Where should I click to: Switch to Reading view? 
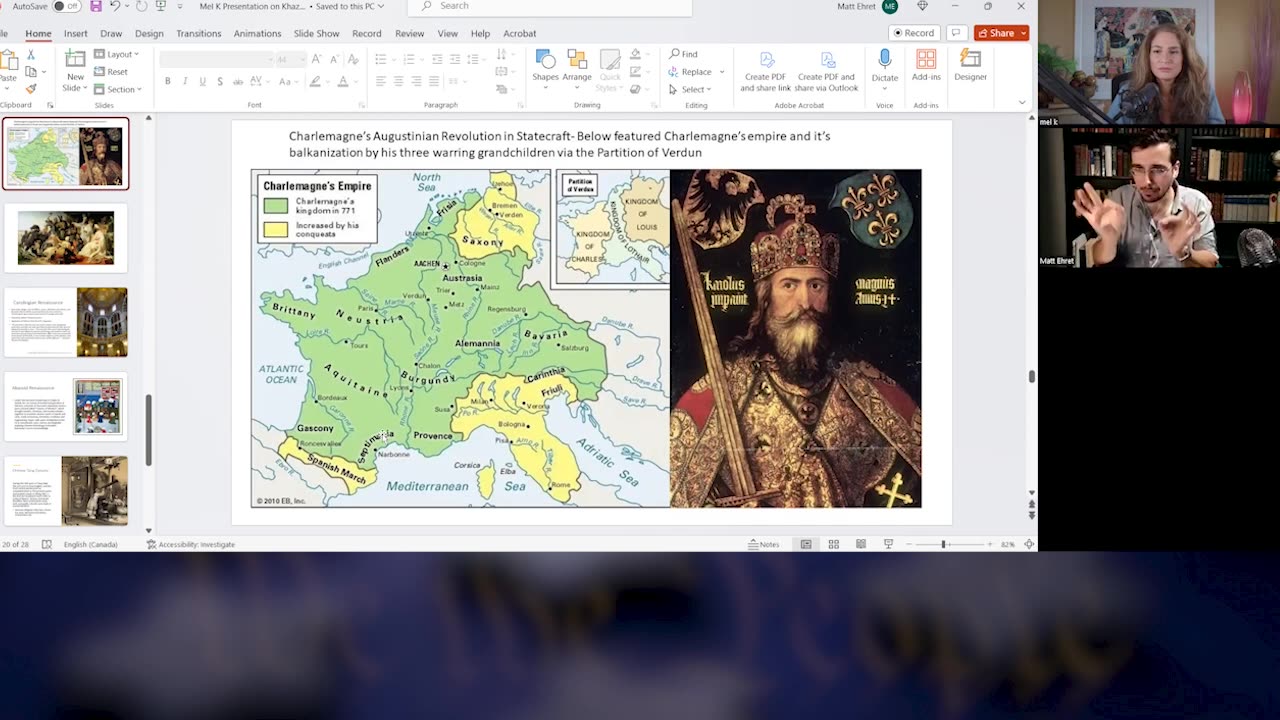pos(861,544)
